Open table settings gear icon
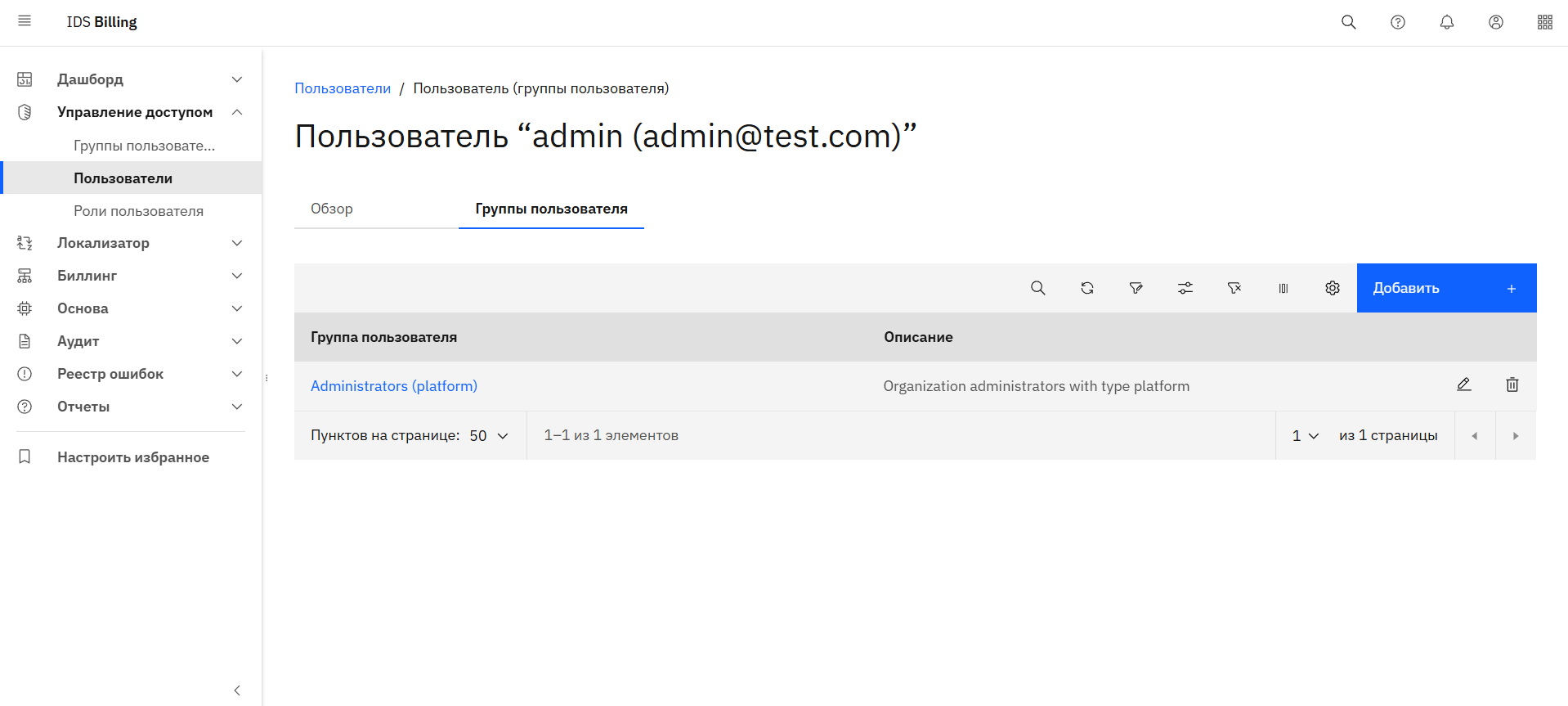 pyautogui.click(x=1332, y=288)
